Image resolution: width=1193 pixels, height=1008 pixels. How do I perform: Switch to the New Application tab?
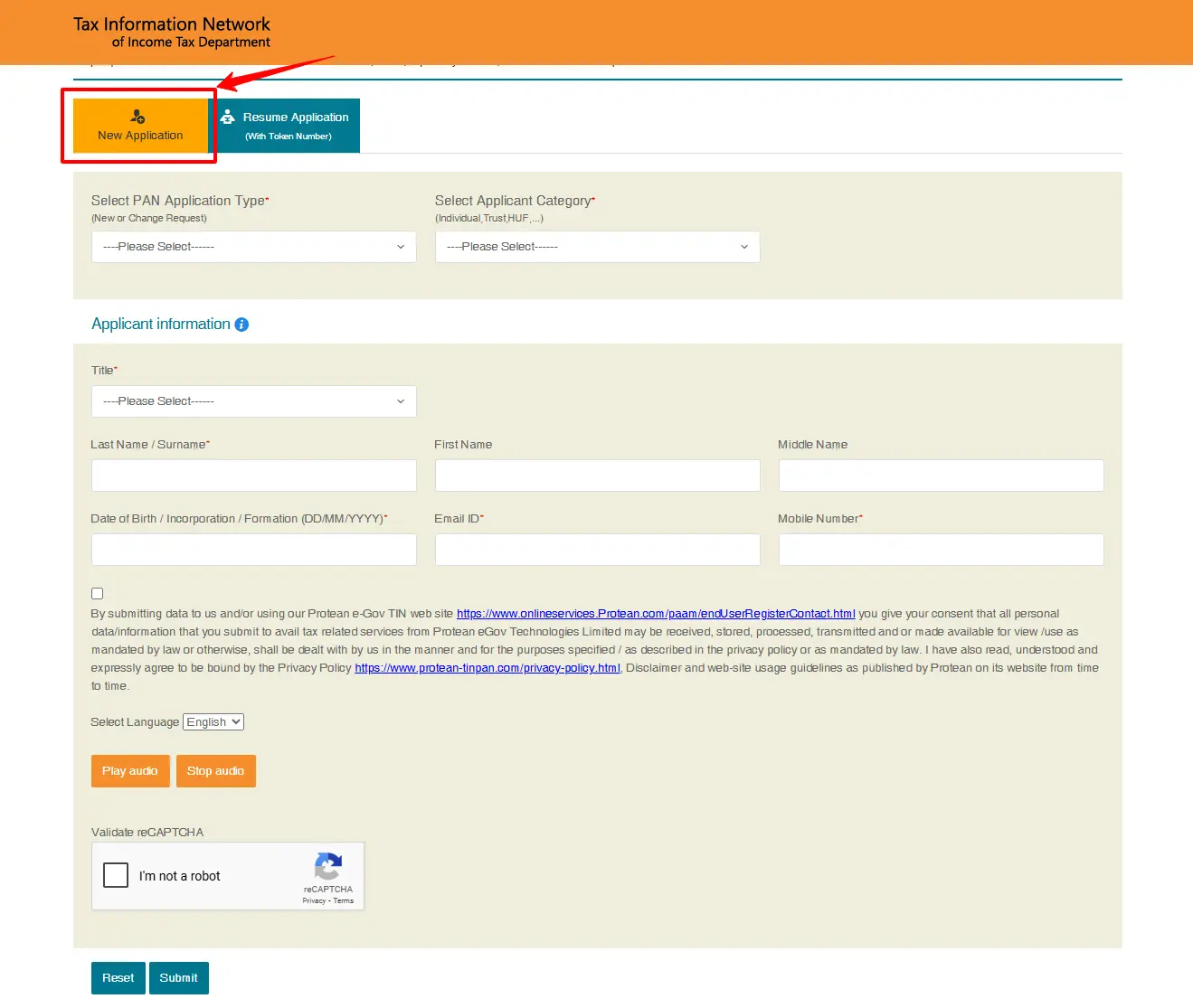(140, 126)
